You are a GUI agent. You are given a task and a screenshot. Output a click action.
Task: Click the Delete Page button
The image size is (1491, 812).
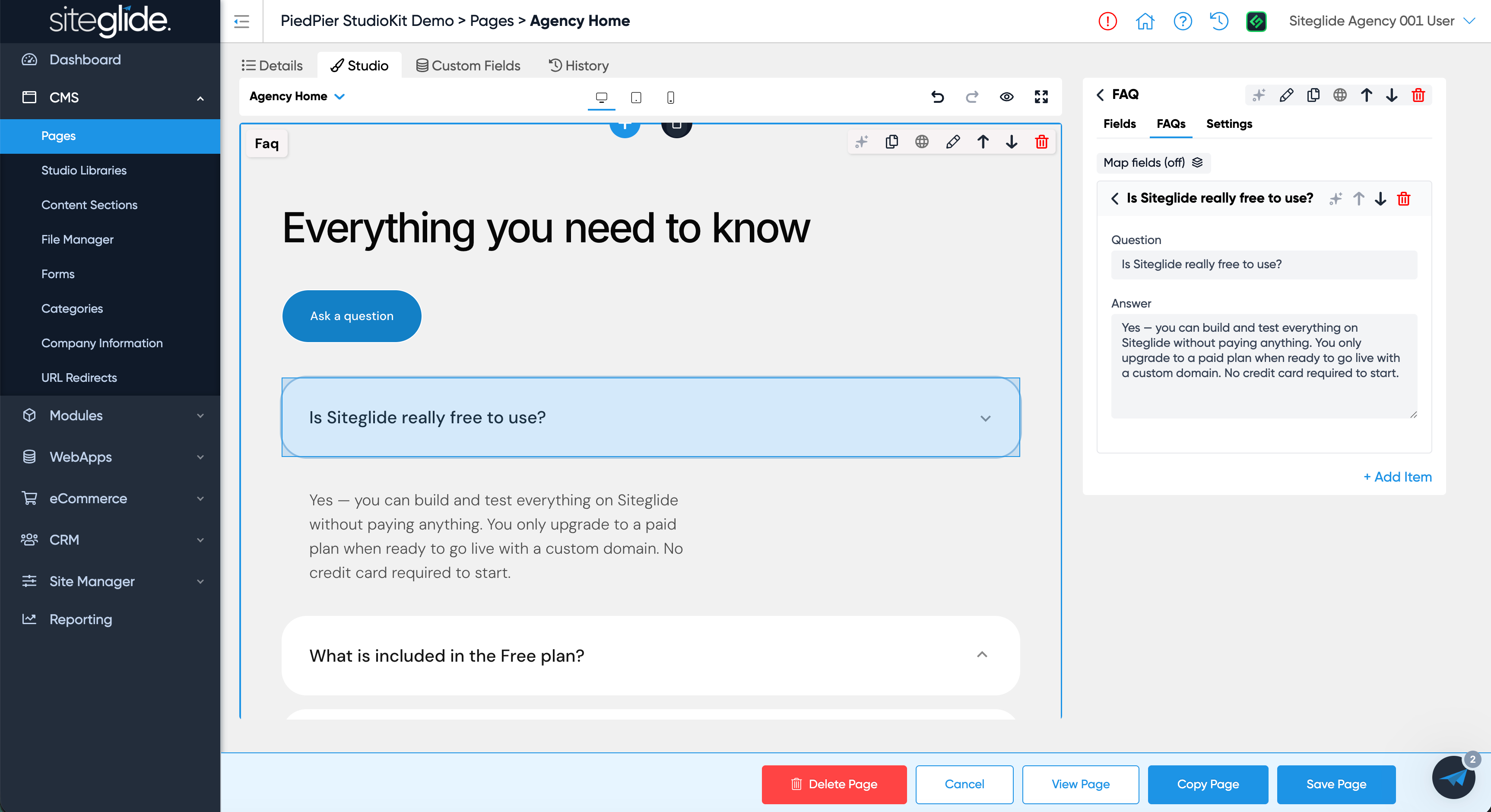pos(834,784)
